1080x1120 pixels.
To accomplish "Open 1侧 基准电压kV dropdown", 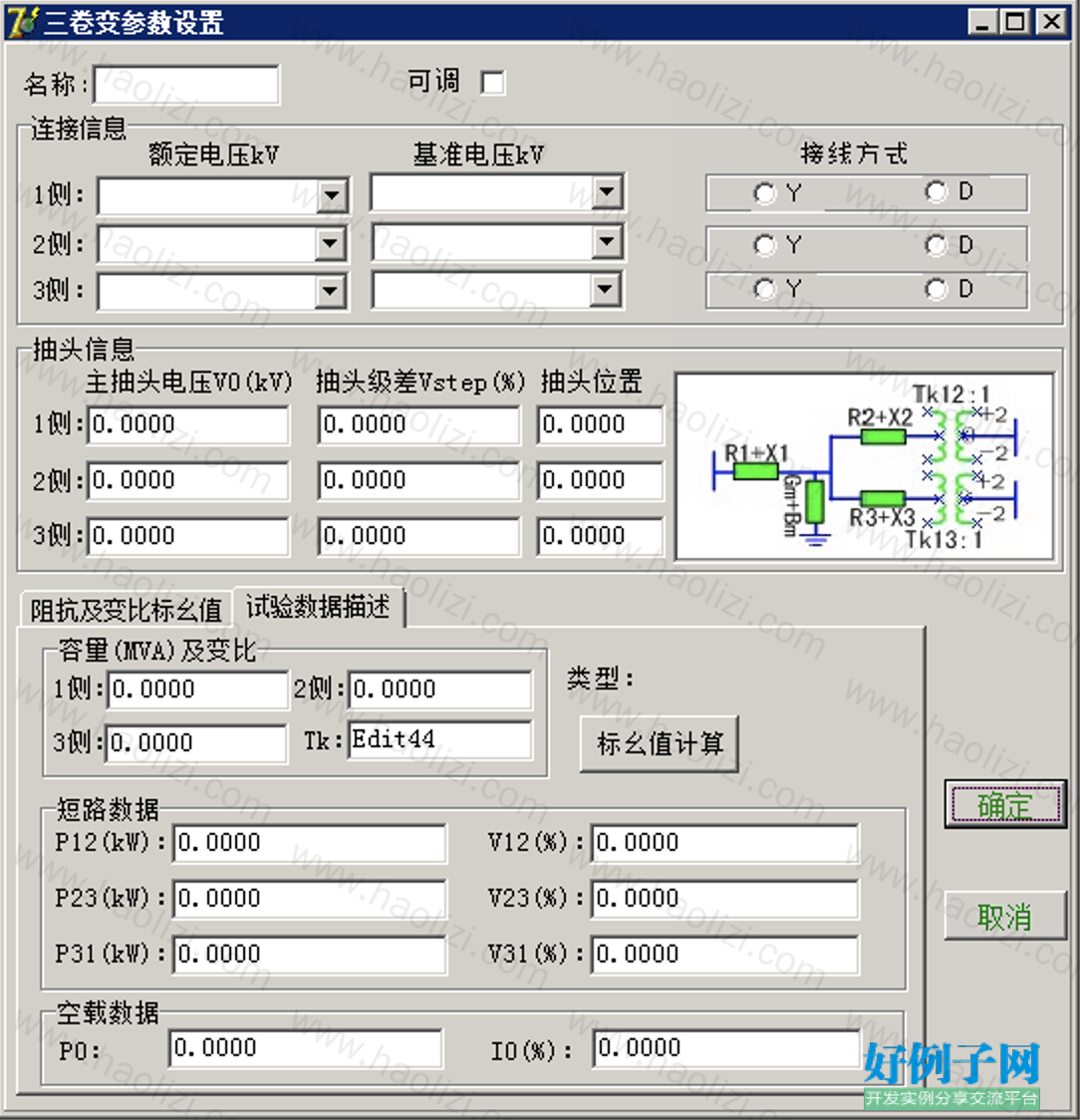I will 607,191.
